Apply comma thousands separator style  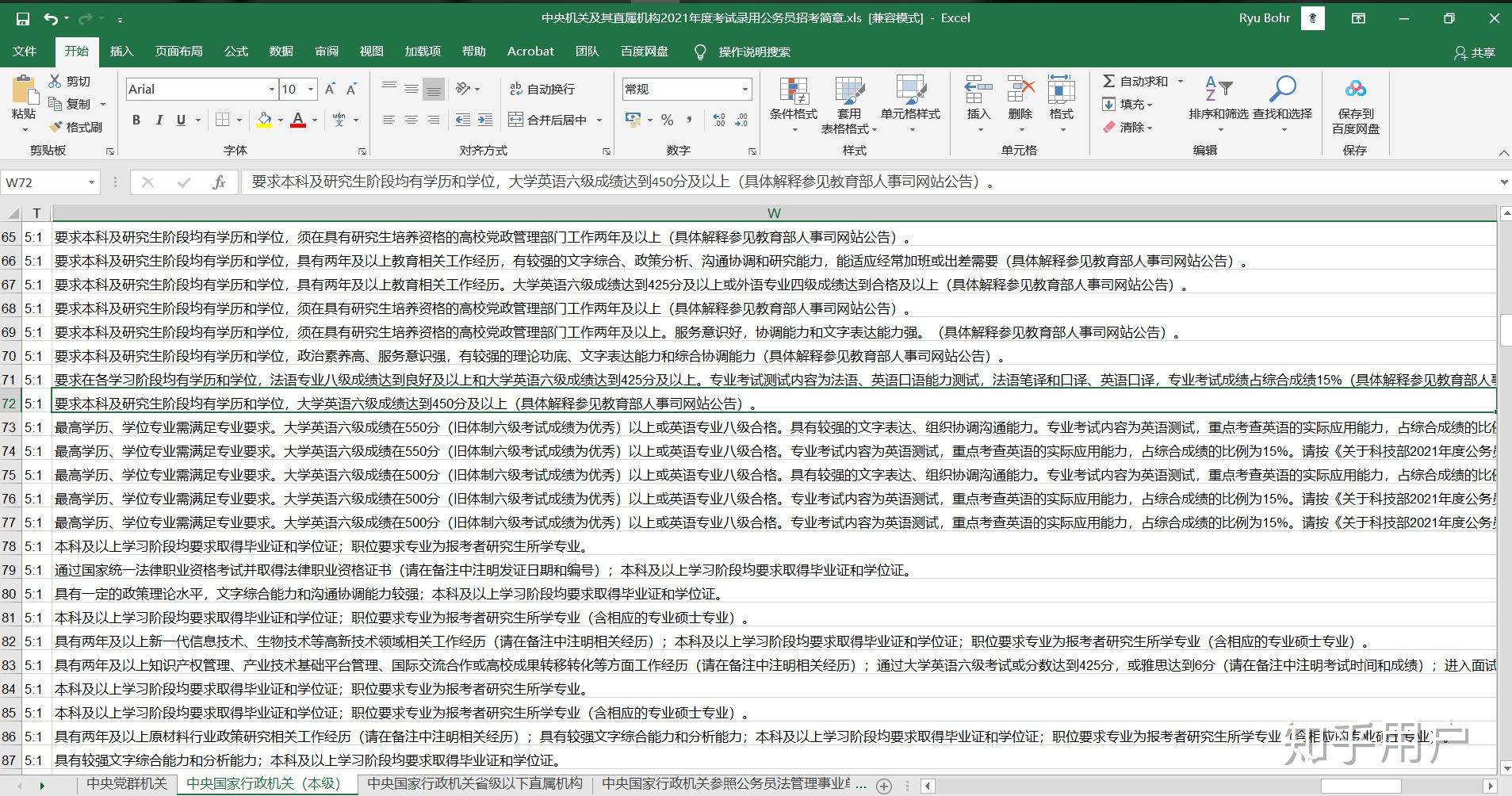click(690, 120)
